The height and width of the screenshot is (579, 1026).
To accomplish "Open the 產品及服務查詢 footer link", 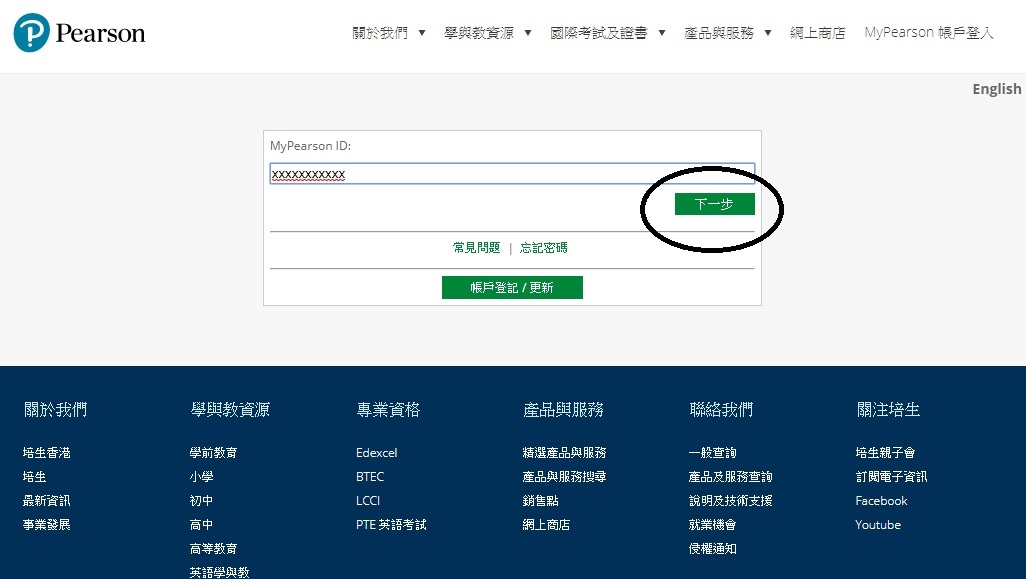I will 730,477.
